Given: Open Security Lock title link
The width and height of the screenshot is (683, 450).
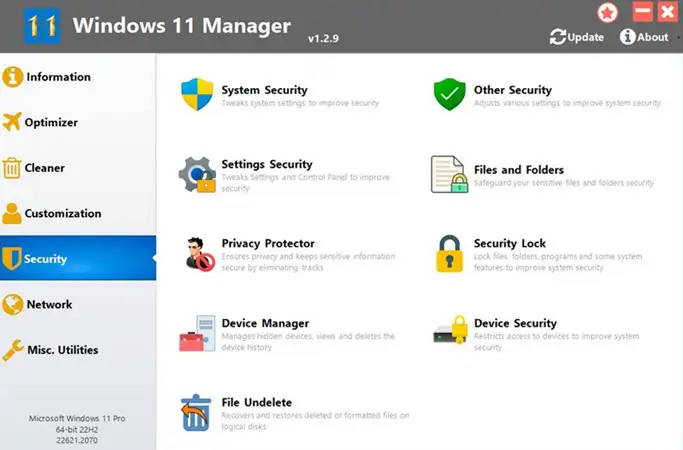Looking at the screenshot, I should [x=510, y=243].
